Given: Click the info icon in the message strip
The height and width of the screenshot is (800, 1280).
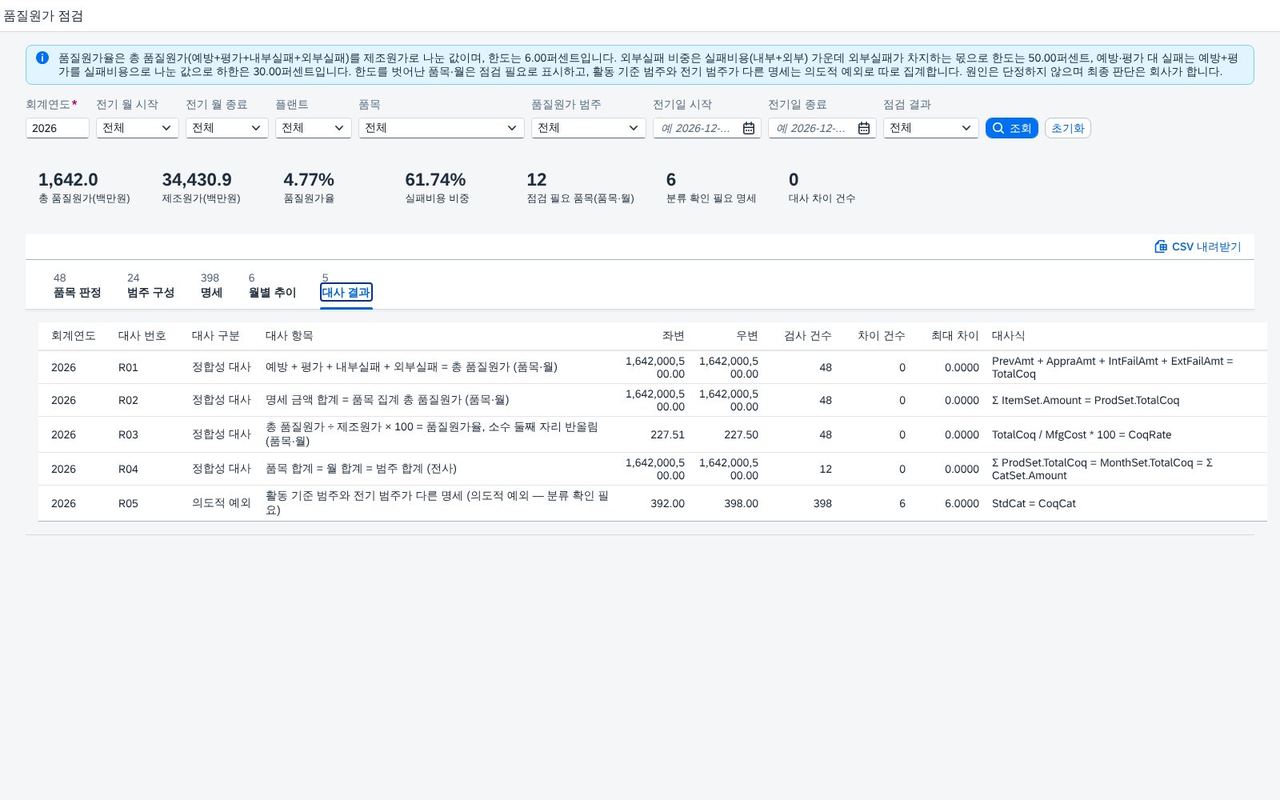Looking at the screenshot, I should click(42, 58).
